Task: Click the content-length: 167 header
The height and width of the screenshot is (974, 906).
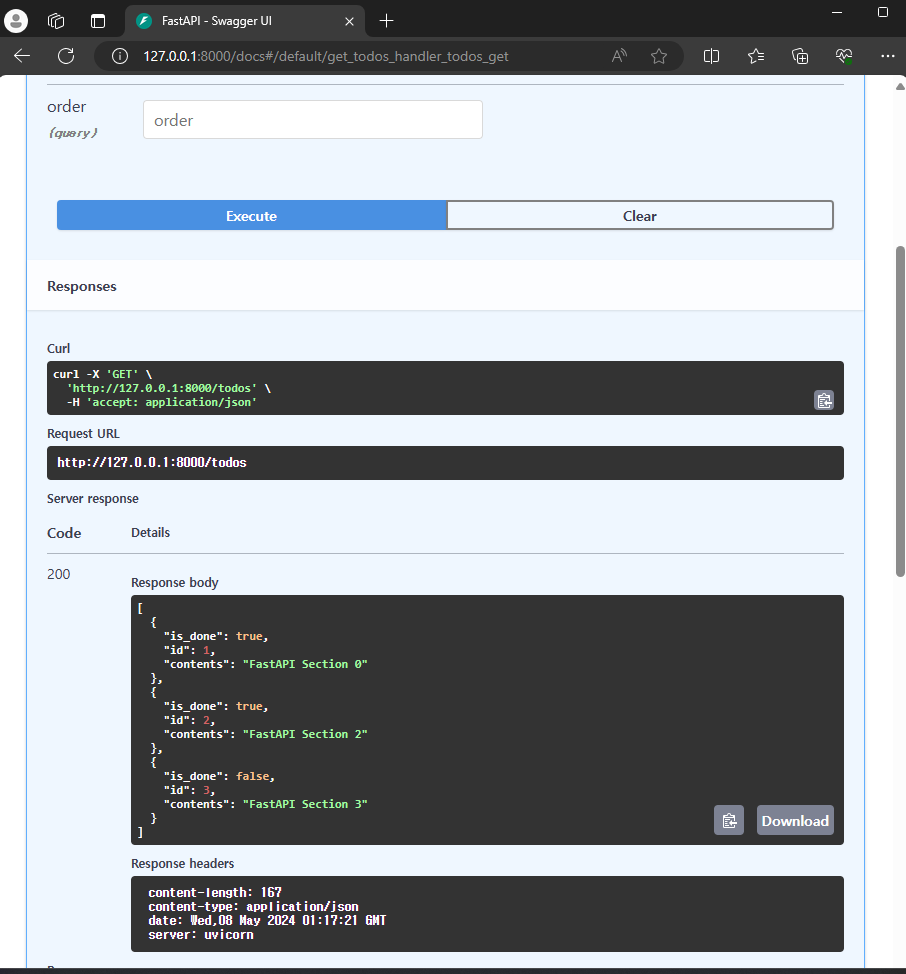Action: click(x=215, y=893)
